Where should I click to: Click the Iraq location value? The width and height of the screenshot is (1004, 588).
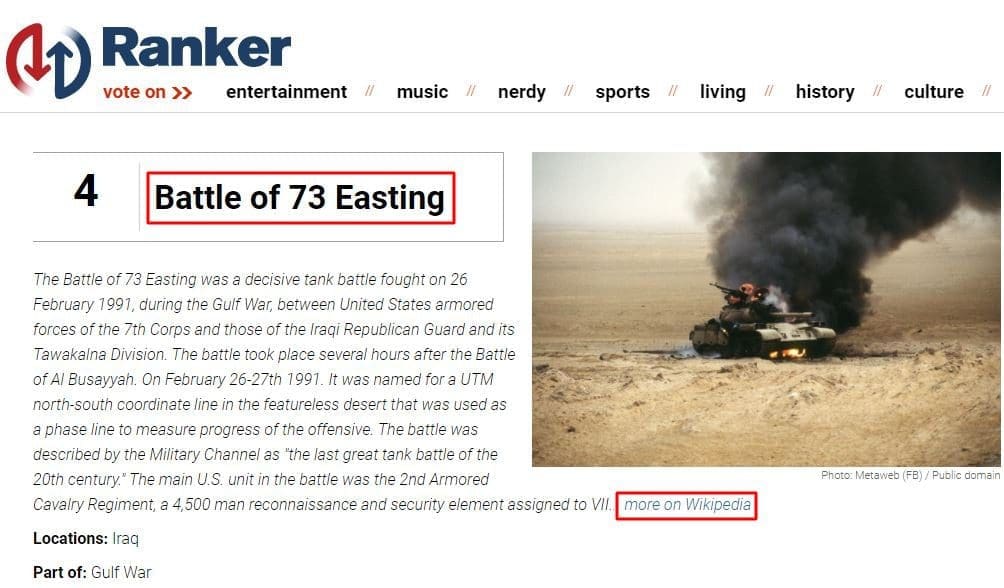(126, 539)
